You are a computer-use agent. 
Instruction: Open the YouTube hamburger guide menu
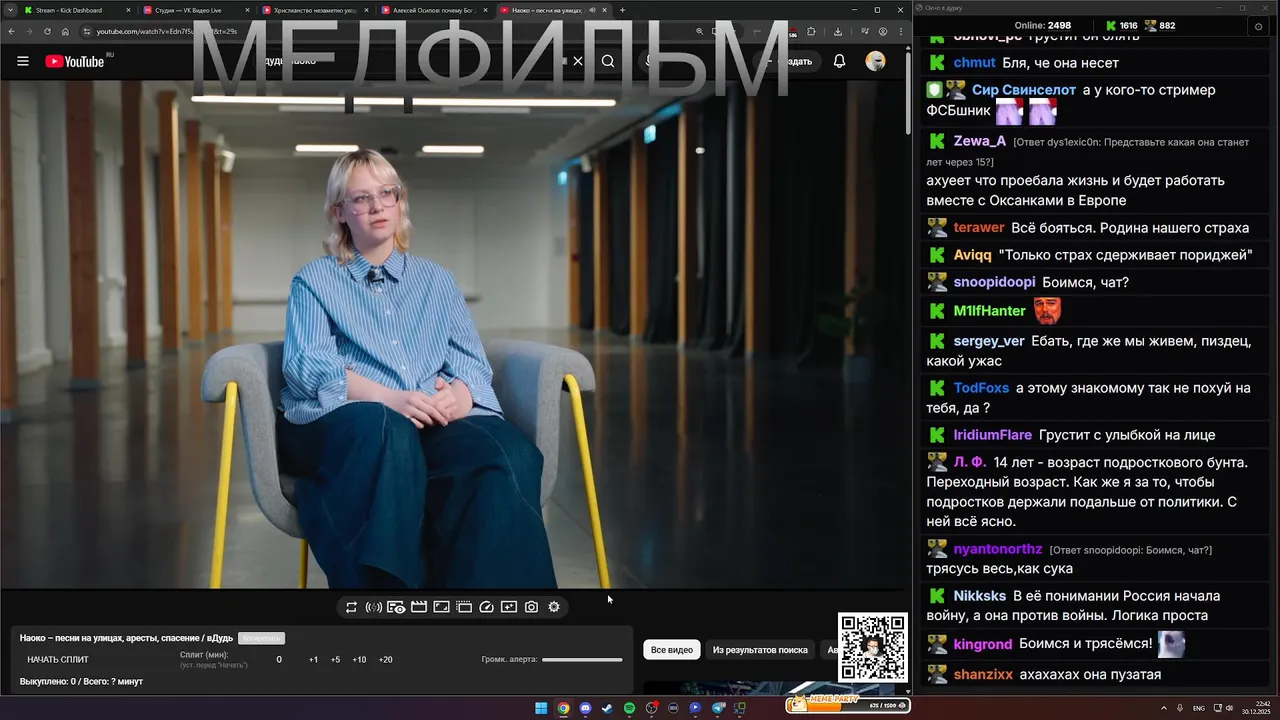point(23,61)
